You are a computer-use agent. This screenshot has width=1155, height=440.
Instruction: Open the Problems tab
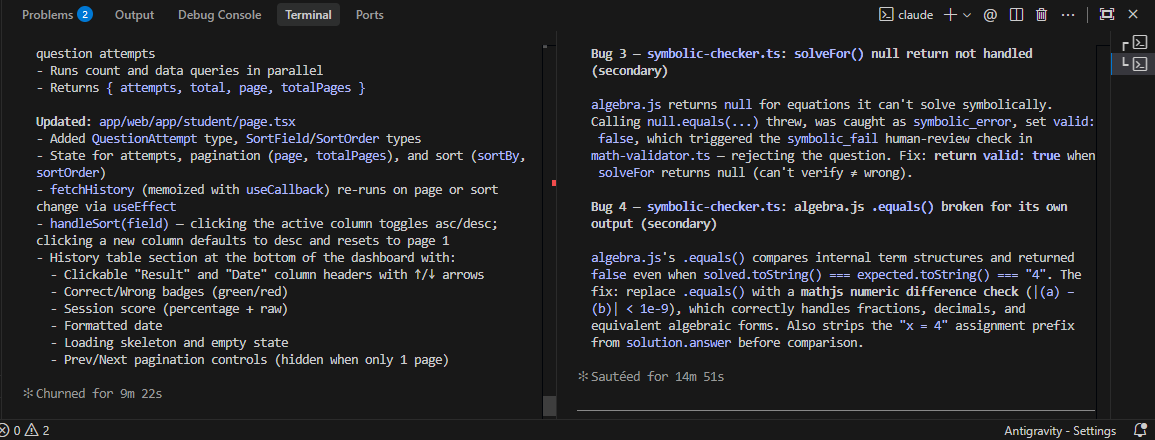click(x=57, y=15)
